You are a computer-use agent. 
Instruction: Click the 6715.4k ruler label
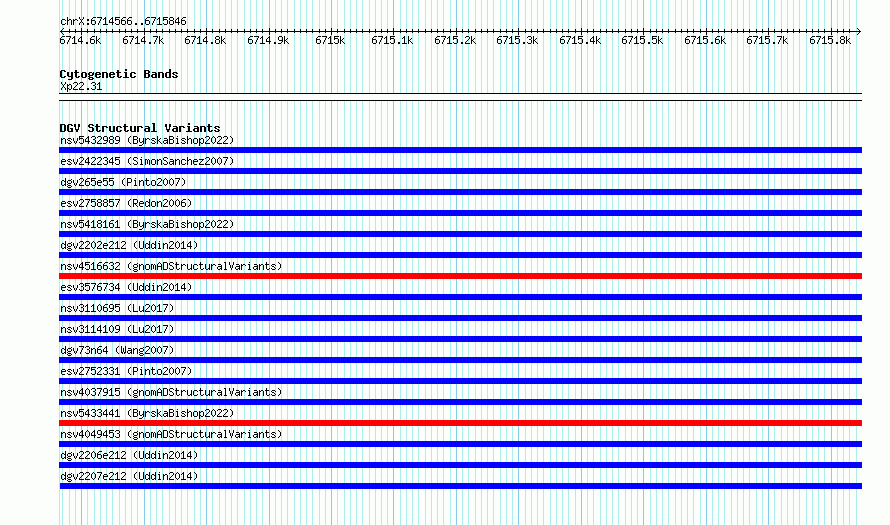pos(580,40)
